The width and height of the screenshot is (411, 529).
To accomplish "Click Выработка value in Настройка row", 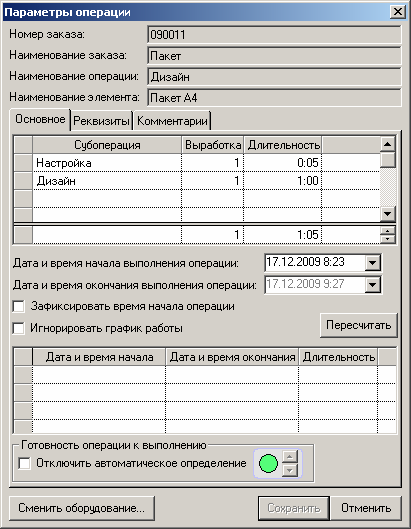I will pos(213,163).
